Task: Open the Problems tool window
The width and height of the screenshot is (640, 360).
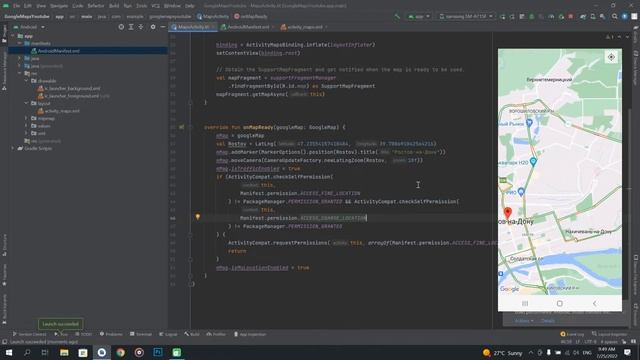Action: [111, 334]
